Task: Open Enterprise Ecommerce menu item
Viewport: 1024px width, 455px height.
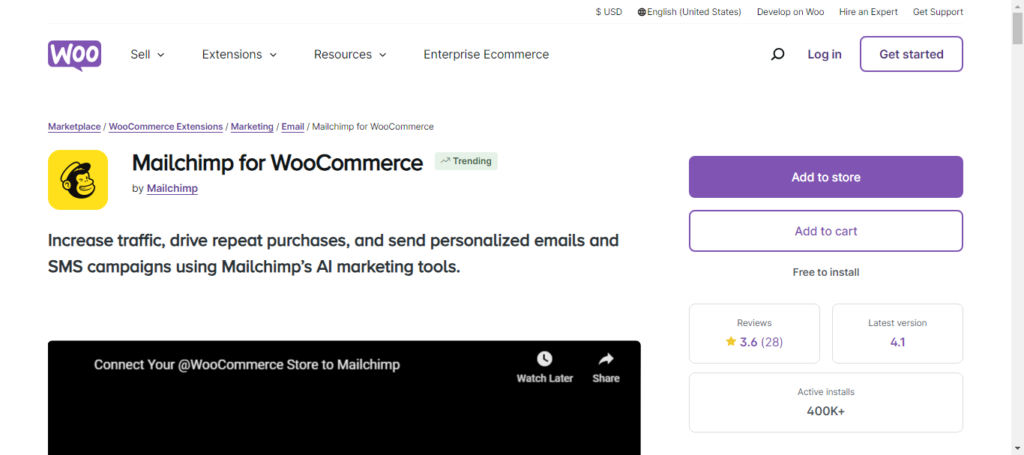Action: tap(486, 55)
